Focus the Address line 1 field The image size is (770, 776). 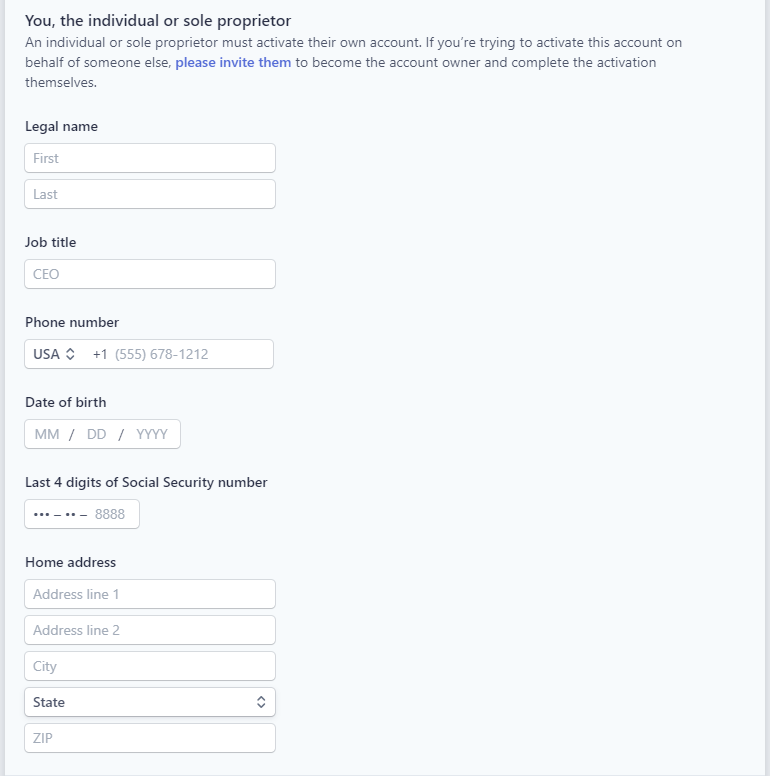pyautogui.click(x=150, y=594)
